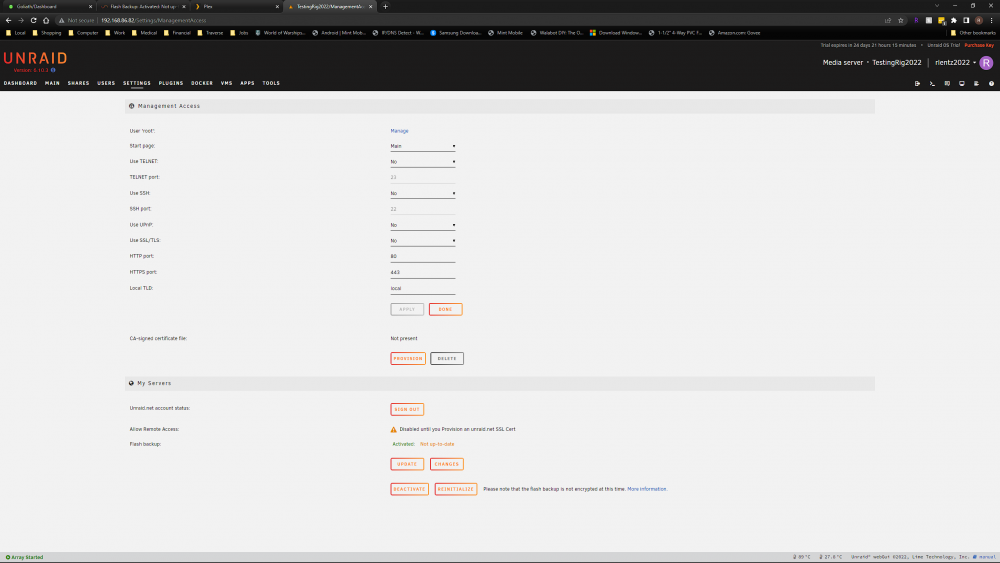
Task: Click the browser back arrow
Action: click(x=8, y=20)
